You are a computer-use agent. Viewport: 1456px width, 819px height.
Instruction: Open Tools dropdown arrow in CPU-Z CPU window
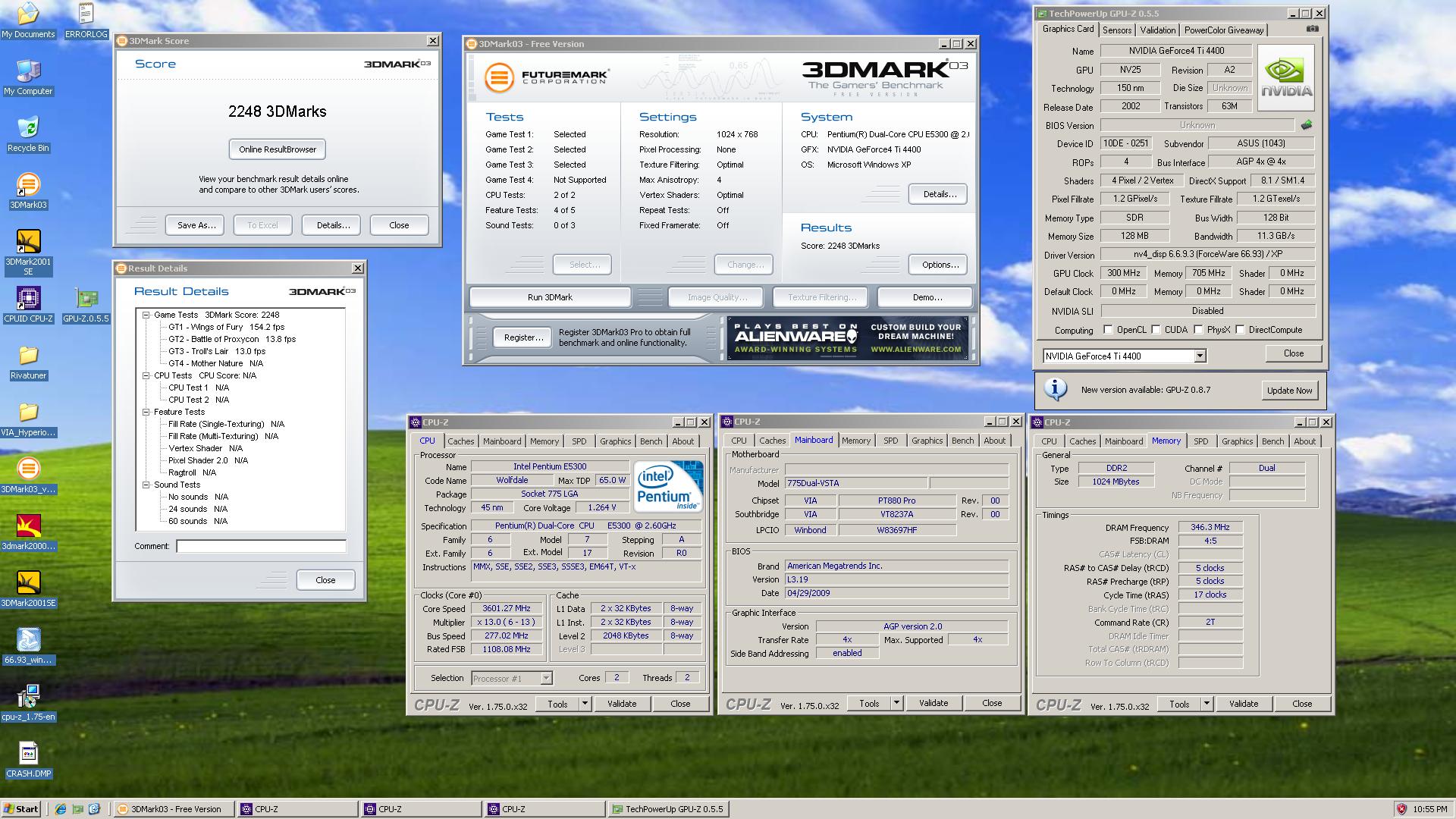[585, 704]
